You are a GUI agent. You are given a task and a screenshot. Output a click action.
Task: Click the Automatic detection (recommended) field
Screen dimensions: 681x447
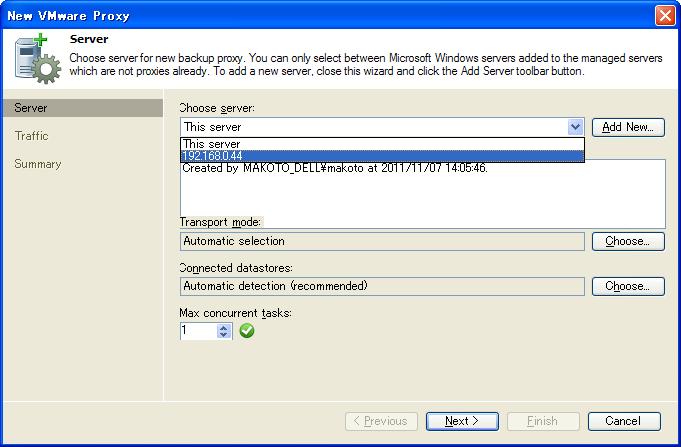point(382,286)
